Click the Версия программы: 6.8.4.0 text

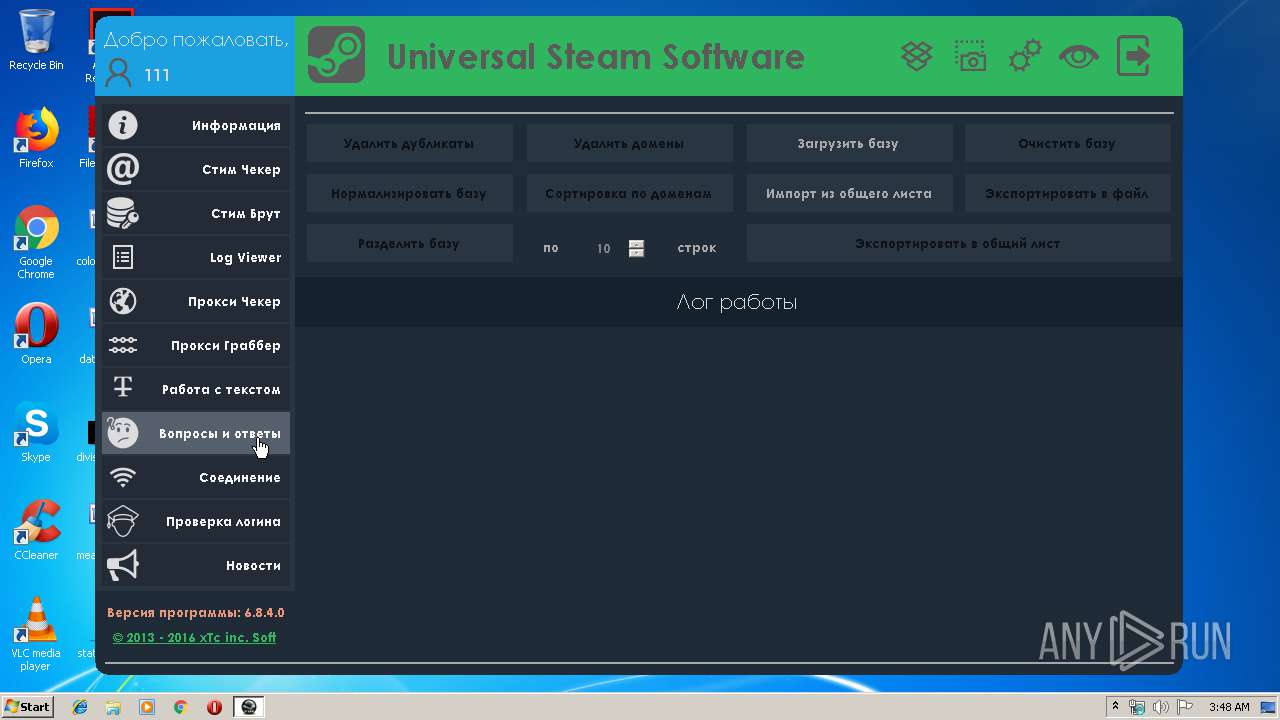click(x=196, y=612)
